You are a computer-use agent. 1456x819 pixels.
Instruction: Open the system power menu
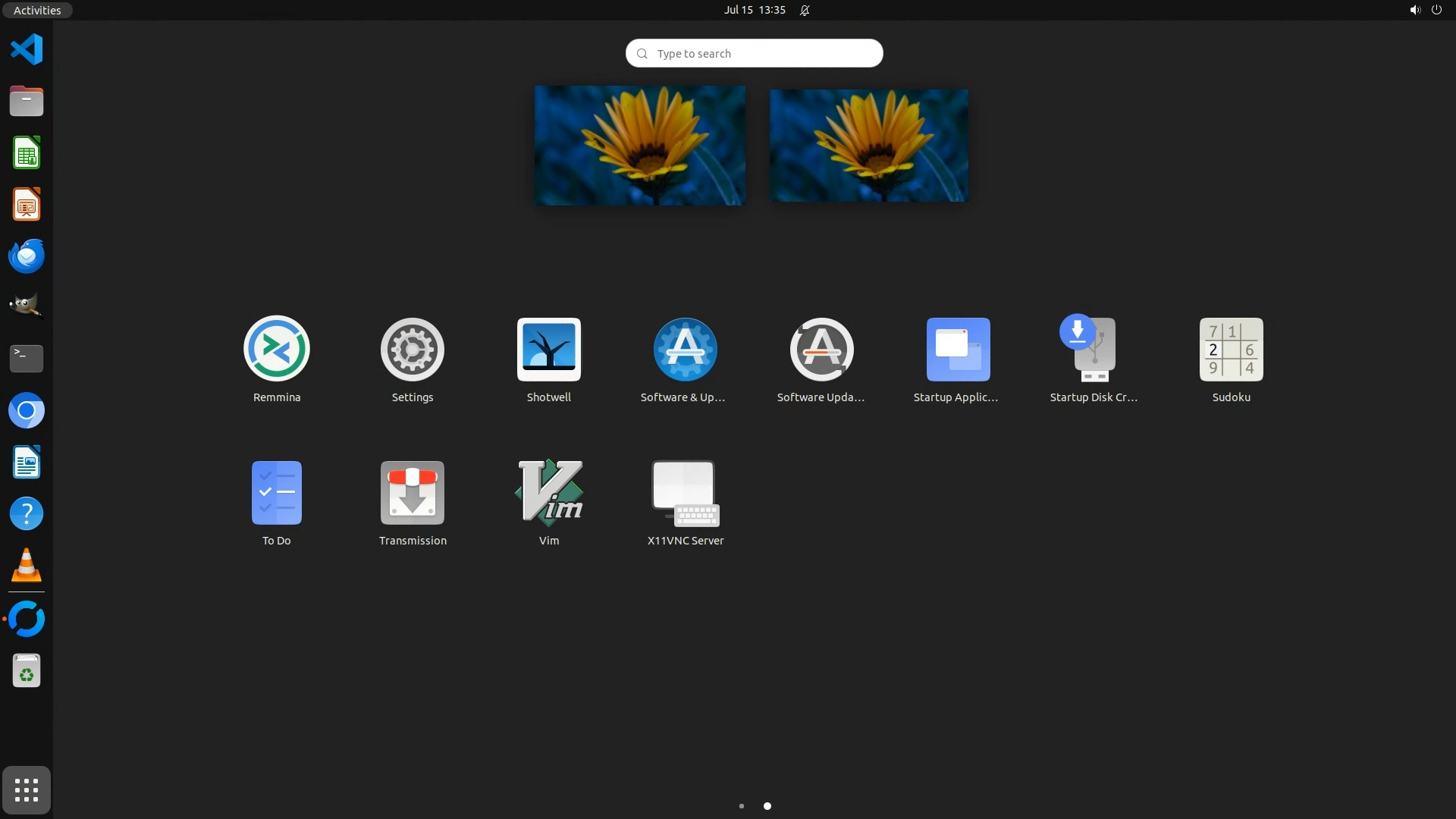click(1436, 10)
